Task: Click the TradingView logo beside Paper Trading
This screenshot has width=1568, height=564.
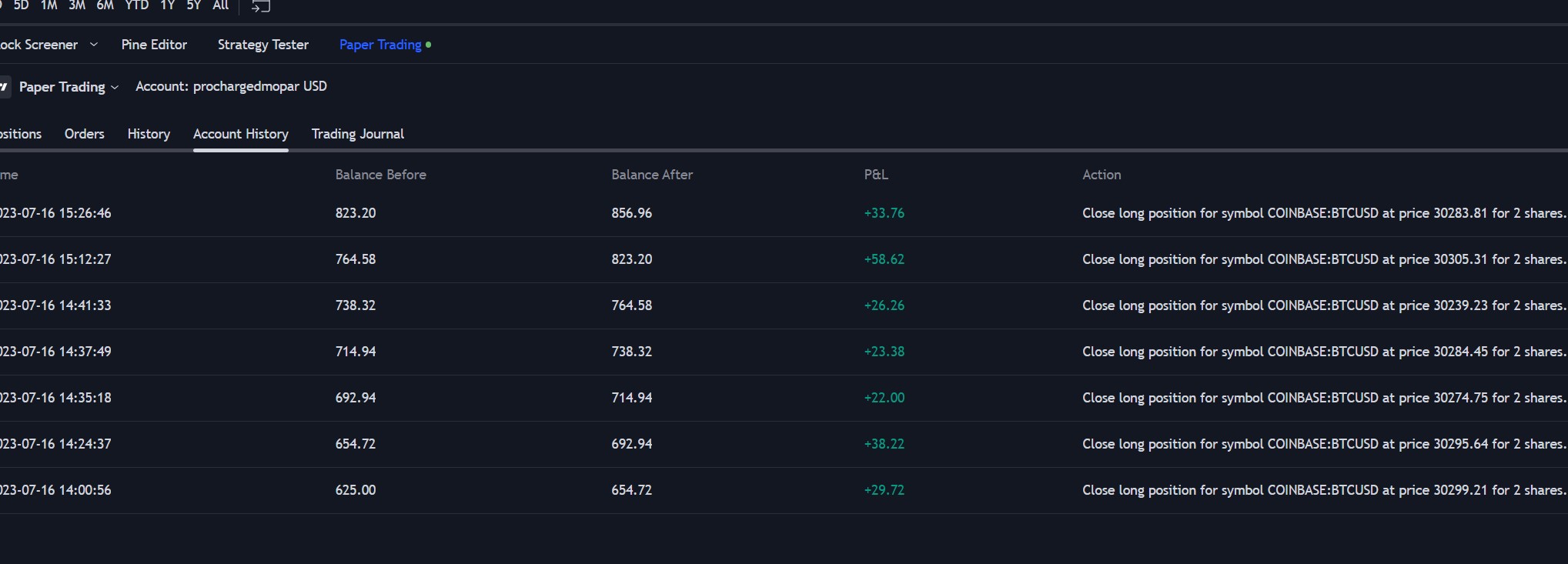Action: click(x=4, y=87)
